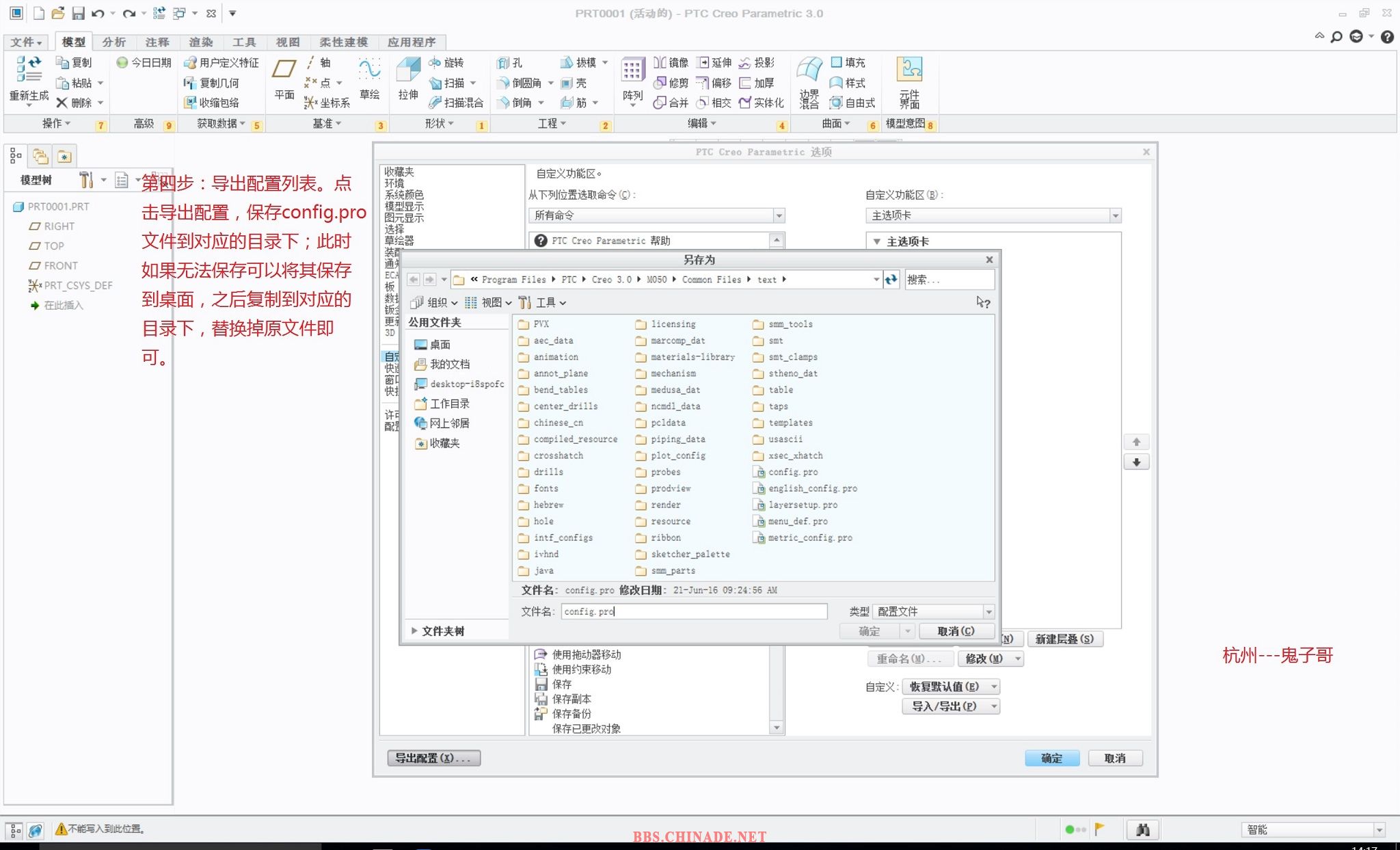1400x850 pixels.
Task: Click the 确定 button of the options dialog
Action: tap(1051, 758)
